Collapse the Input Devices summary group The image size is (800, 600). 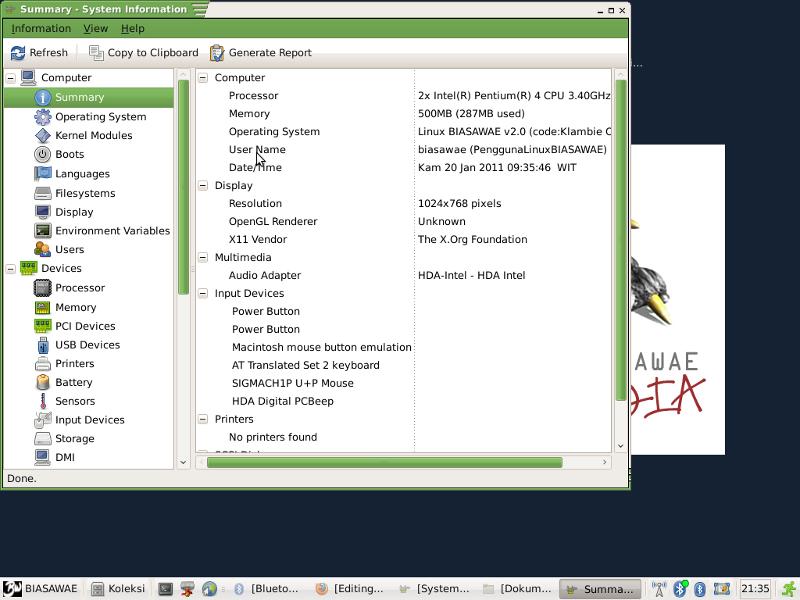[x=203, y=293]
